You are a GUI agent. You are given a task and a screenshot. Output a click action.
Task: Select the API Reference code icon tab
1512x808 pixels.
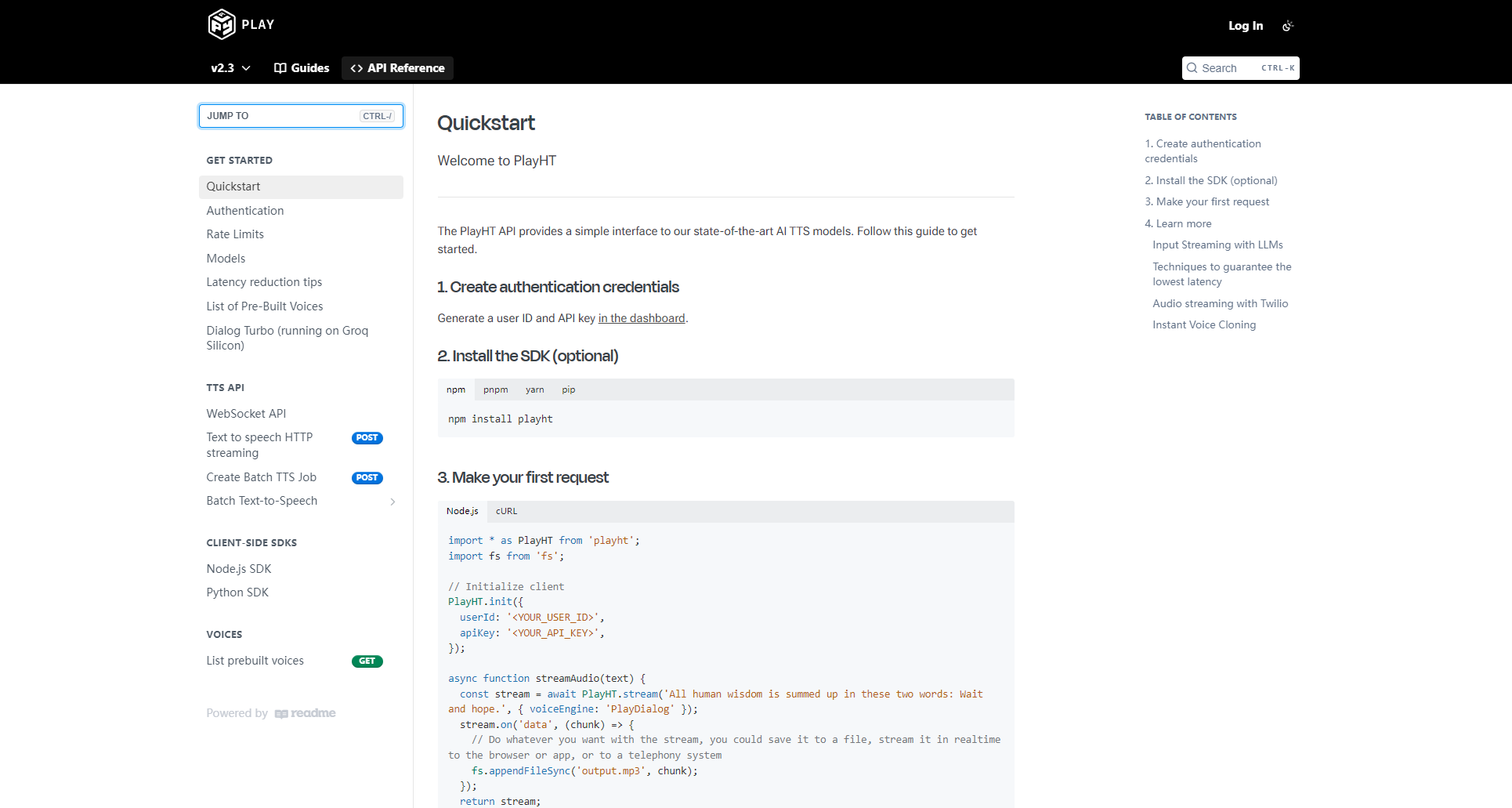(x=356, y=68)
